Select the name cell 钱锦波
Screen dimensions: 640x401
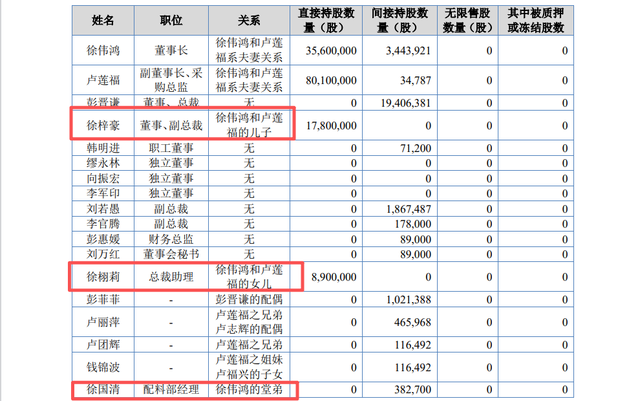tap(103, 367)
